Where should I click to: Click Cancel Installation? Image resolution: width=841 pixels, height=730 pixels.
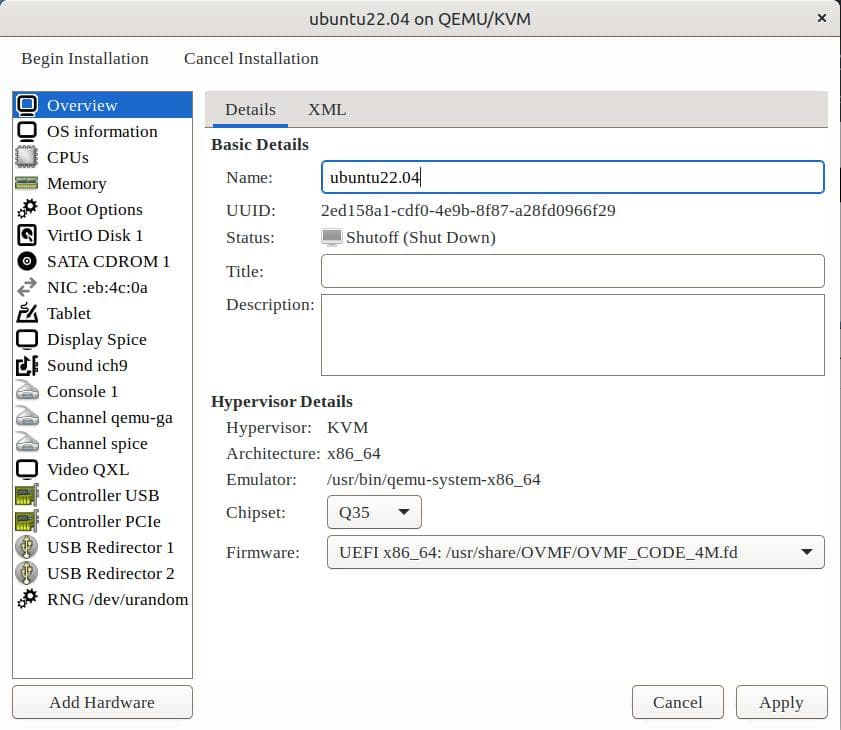[x=251, y=58]
